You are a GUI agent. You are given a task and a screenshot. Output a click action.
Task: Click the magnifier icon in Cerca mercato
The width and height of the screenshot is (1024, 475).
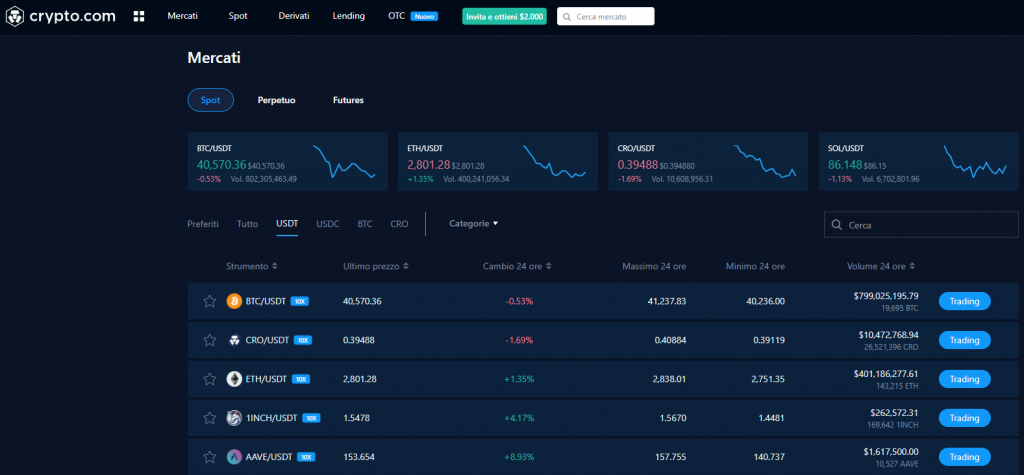coord(567,17)
